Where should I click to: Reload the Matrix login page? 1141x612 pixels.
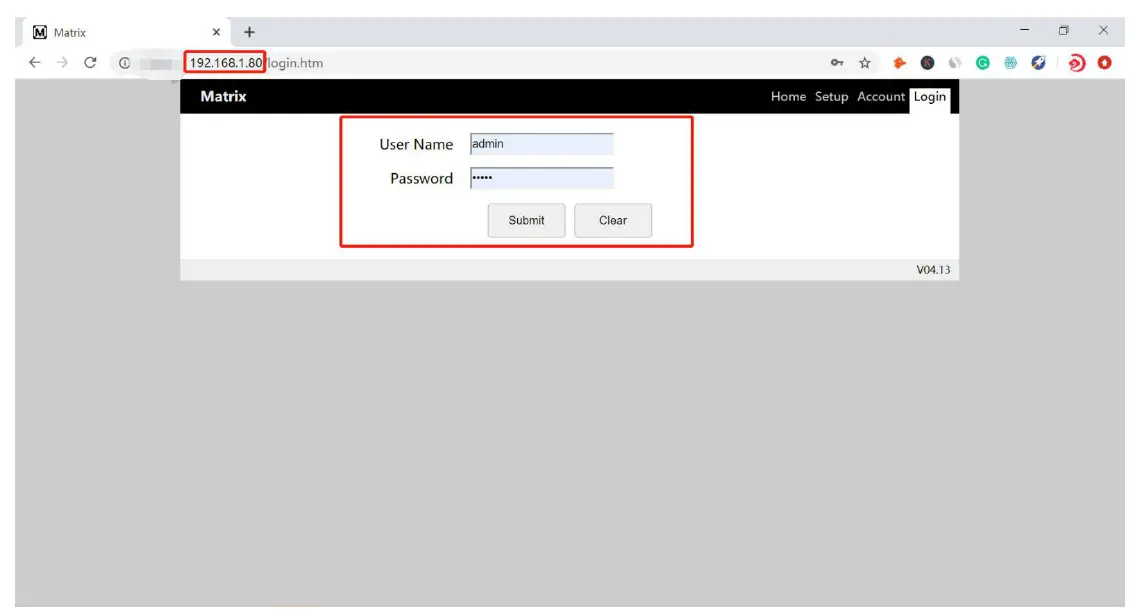pos(90,63)
